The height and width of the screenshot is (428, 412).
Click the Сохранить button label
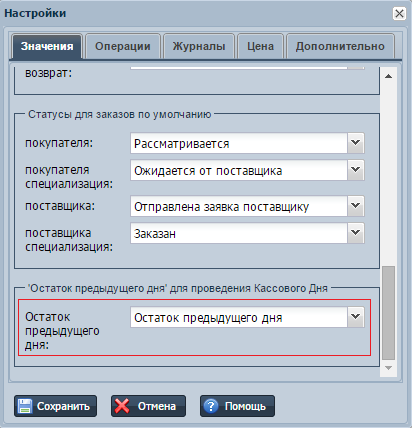[63, 406]
